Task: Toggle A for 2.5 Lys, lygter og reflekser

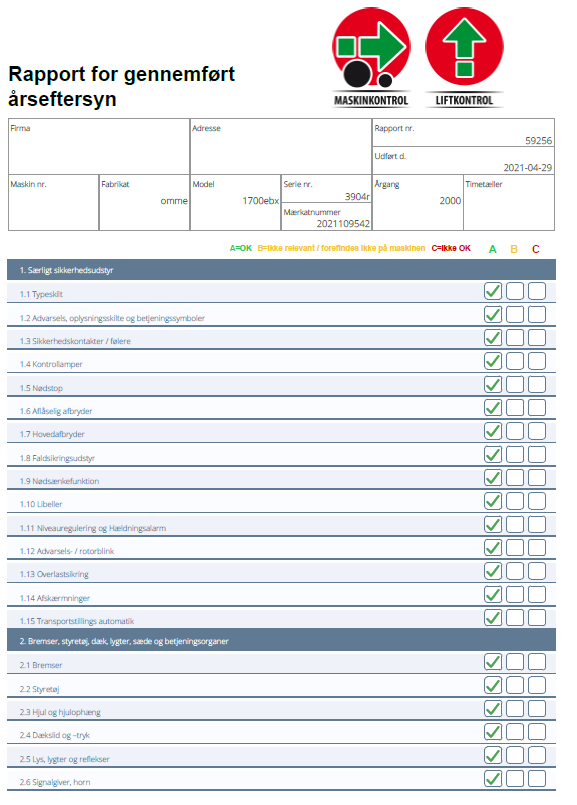Action: pos(493,755)
